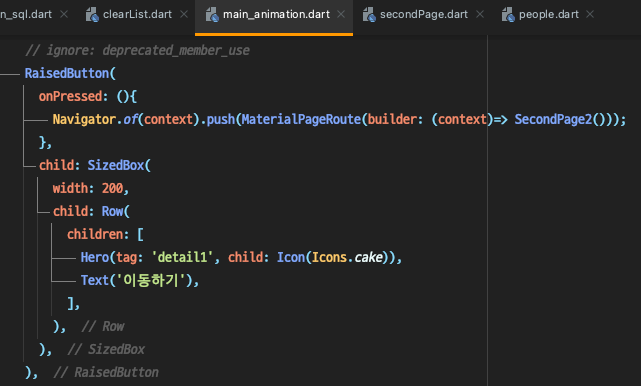Switch to the people.dart tab

pyautogui.click(x=549, y=15)
